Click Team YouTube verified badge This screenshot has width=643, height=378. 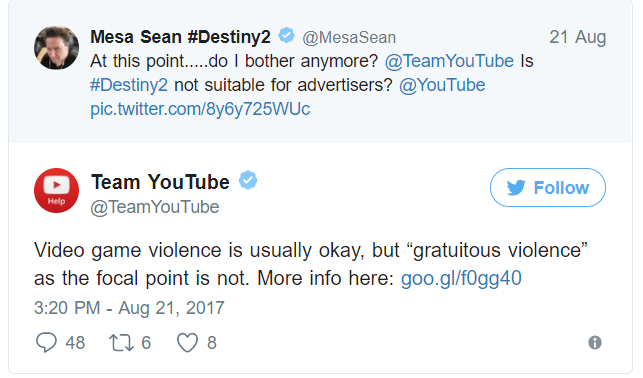coord(248,180)
